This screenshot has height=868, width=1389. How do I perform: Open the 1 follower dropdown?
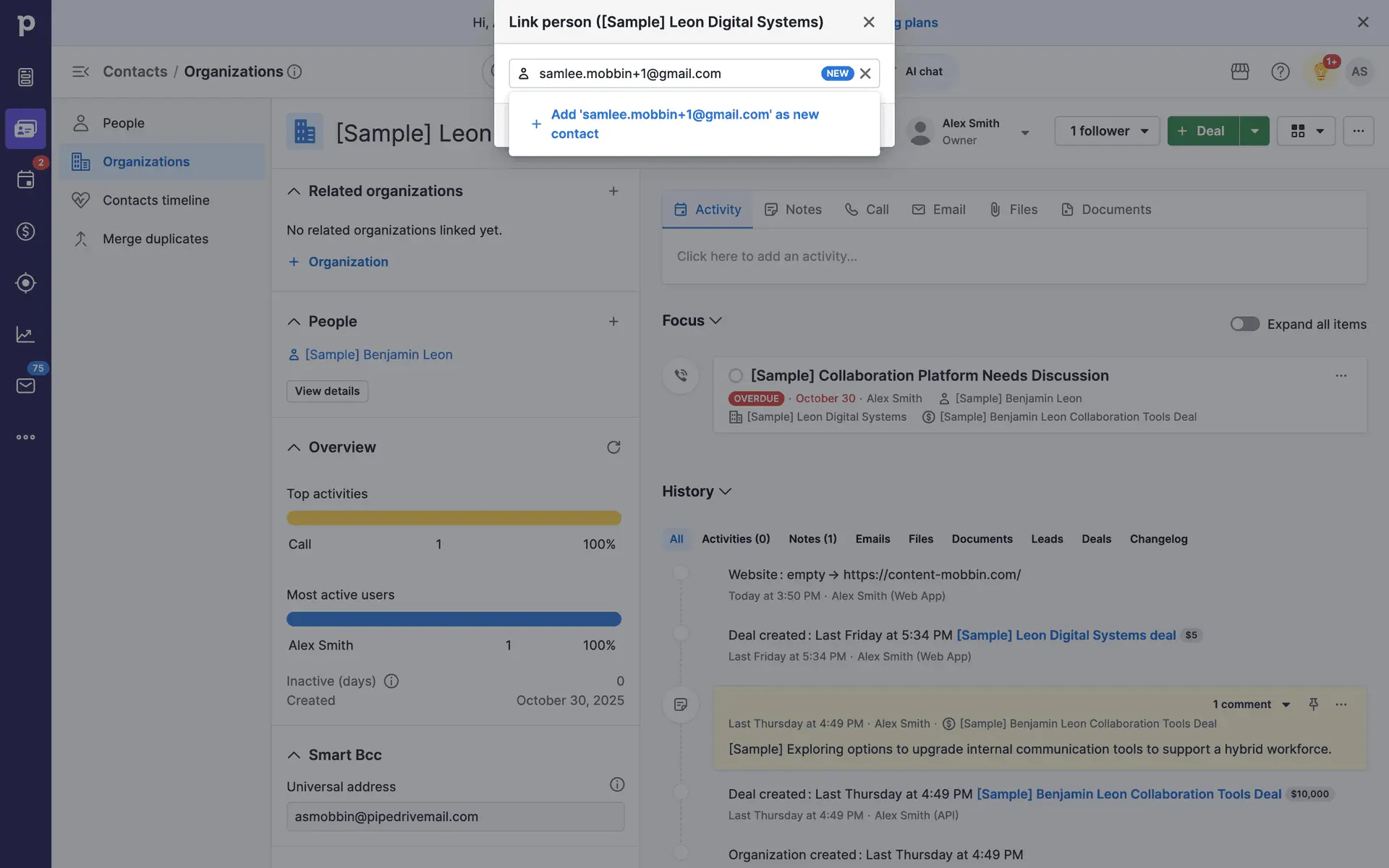[1107, 131]
